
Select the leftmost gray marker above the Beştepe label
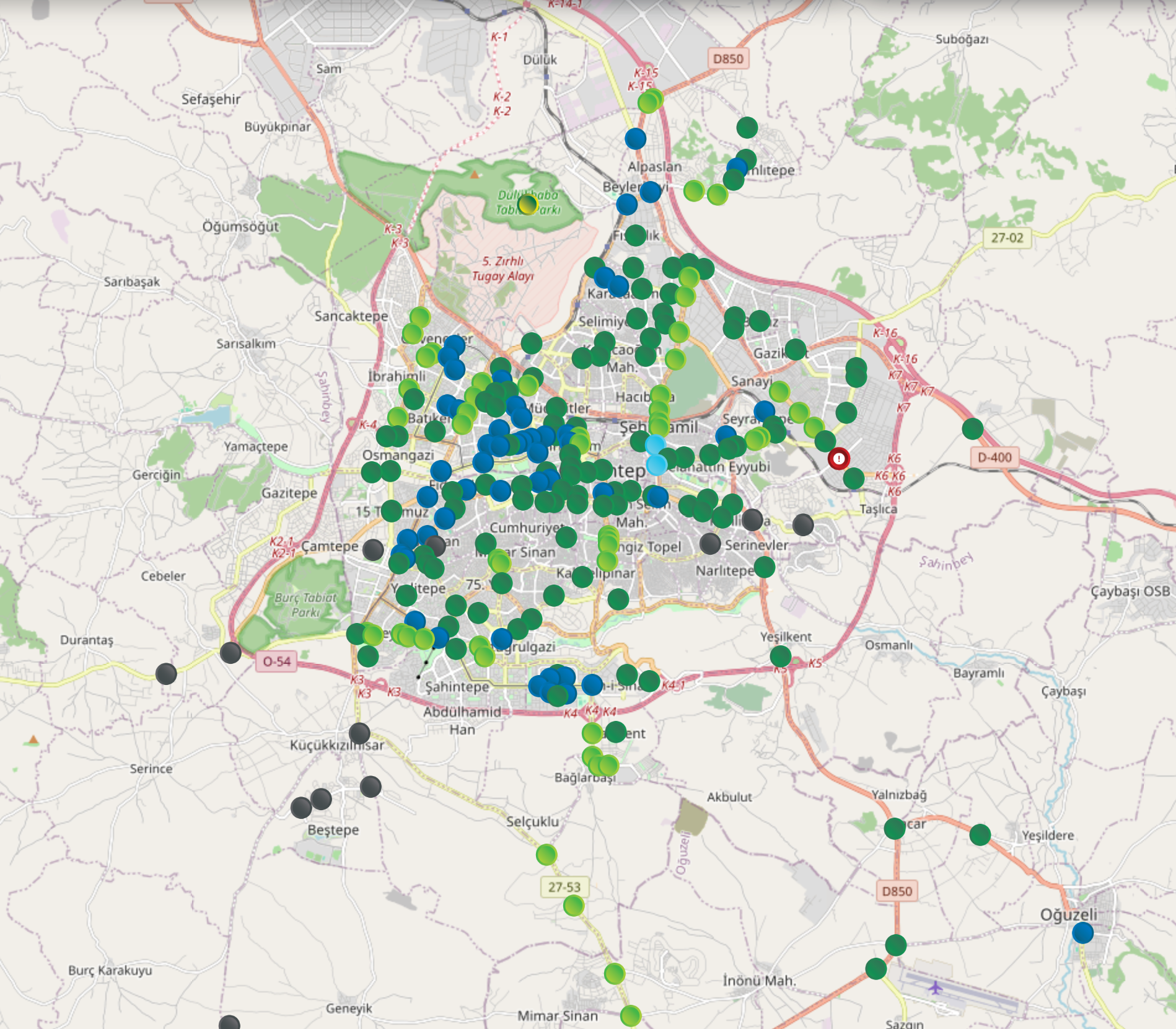click(x=301, y=808)
